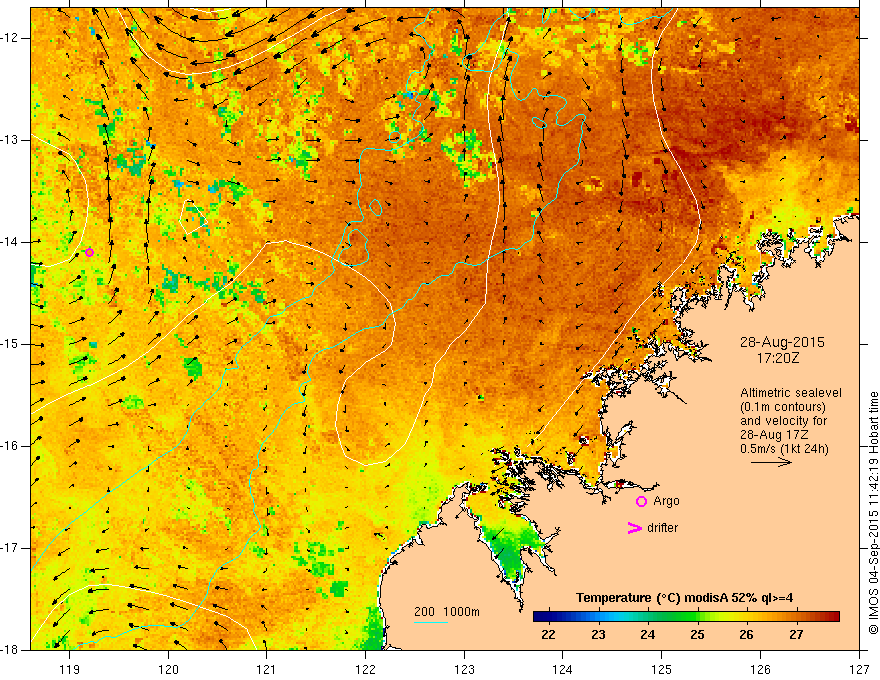Click the date text '28-Aug-2015'
Screen dimensions: 880x680
[782, 342]
